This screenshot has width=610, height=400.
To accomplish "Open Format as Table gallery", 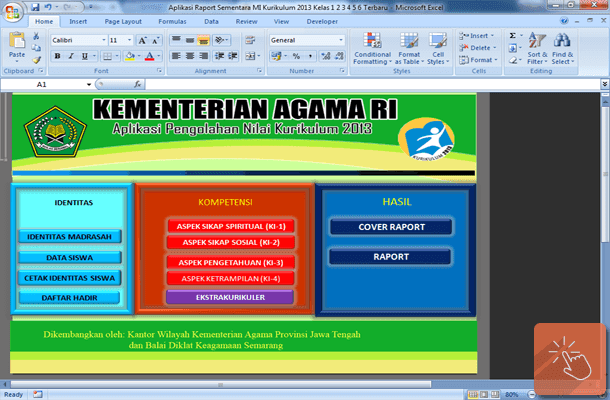I will pos(409,48).
